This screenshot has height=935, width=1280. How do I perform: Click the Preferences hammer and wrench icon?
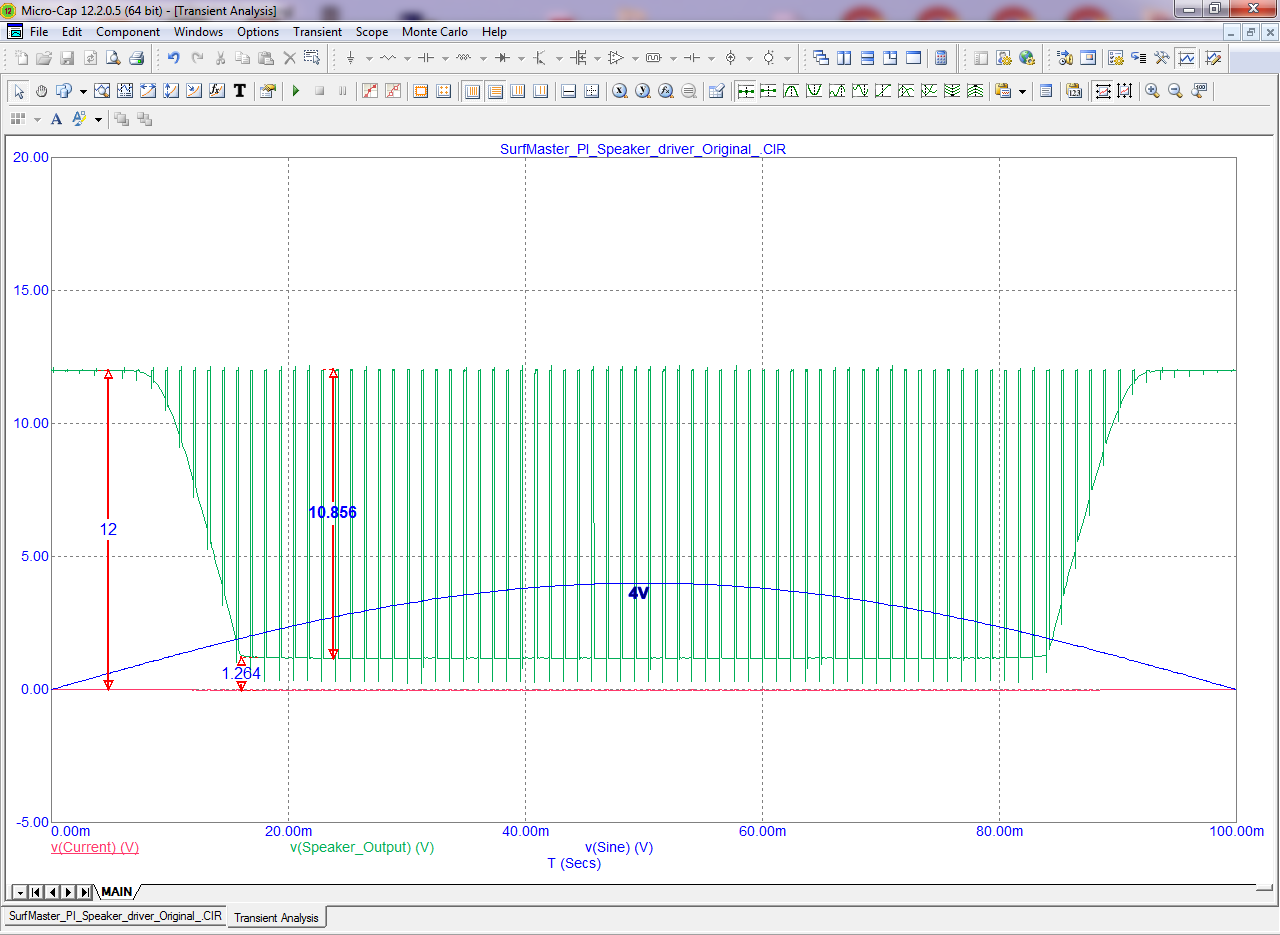1161,58
